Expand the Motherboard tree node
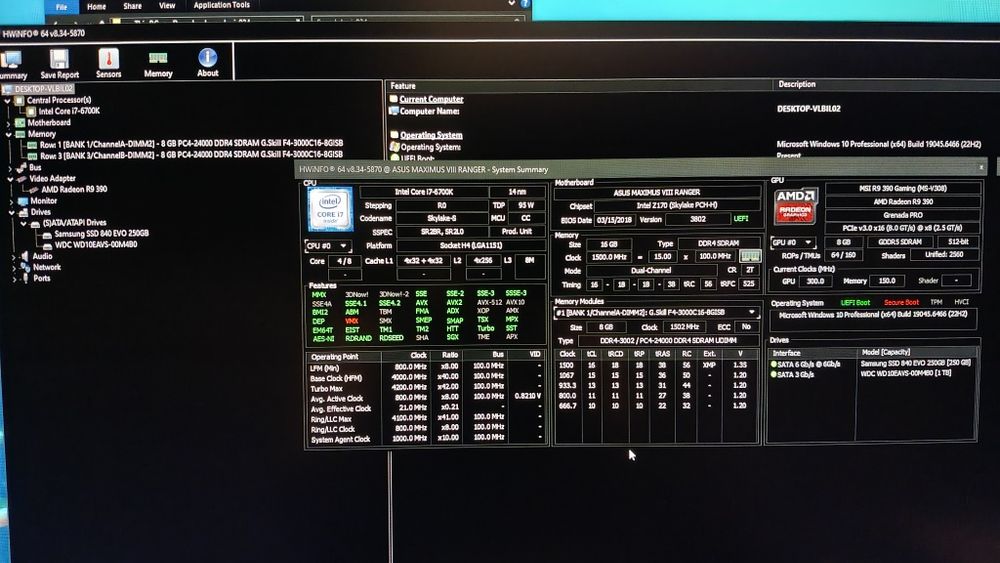The image size is (1000, 563). pos(8,123)
